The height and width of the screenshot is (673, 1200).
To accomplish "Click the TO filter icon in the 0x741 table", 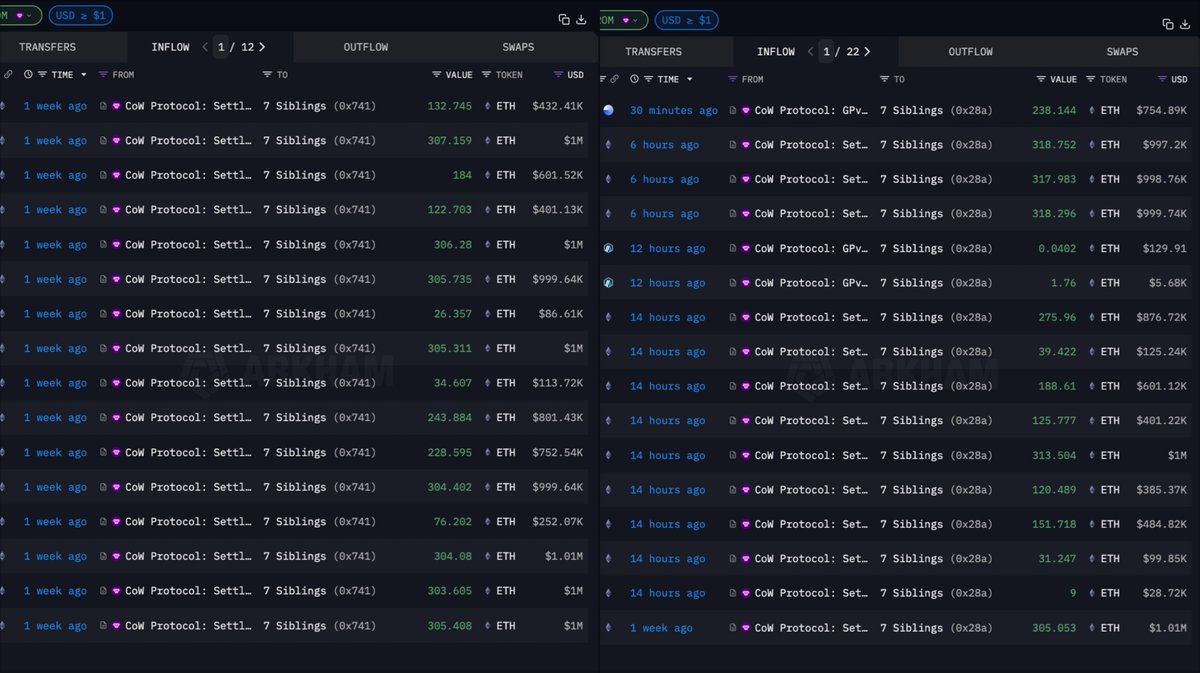I will pyautogui.click(x=268, y=75).
